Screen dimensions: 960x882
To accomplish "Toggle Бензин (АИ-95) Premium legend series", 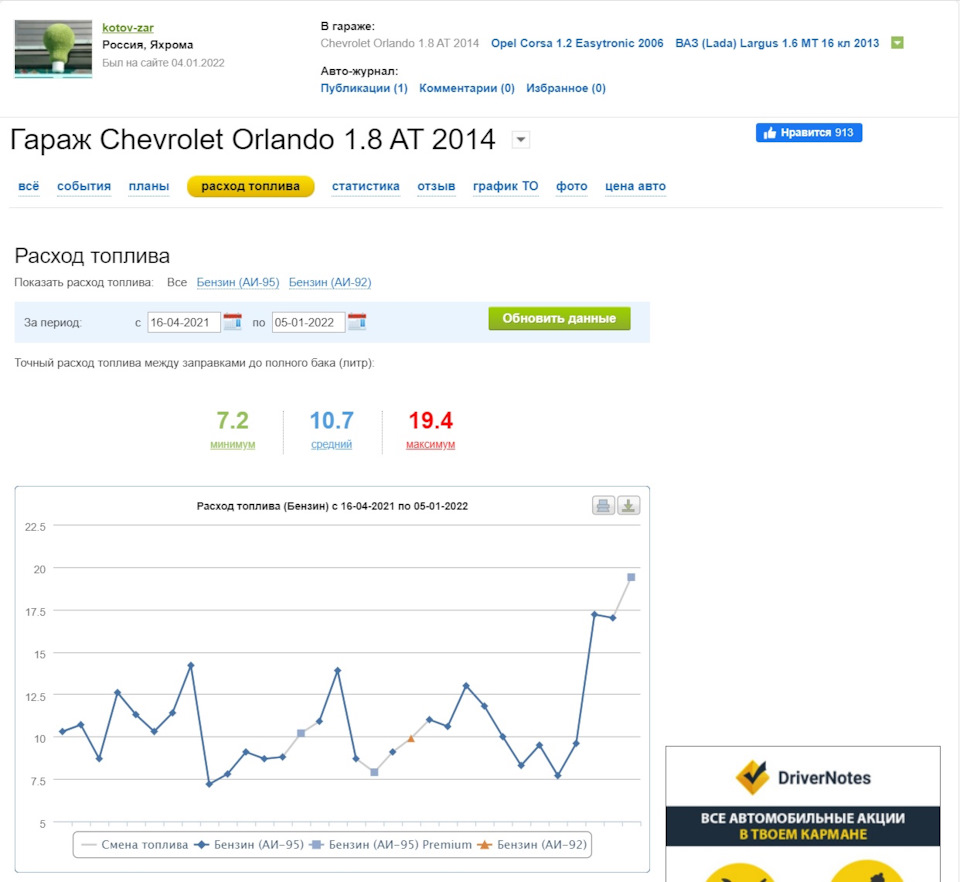I will tap(391, 845).
